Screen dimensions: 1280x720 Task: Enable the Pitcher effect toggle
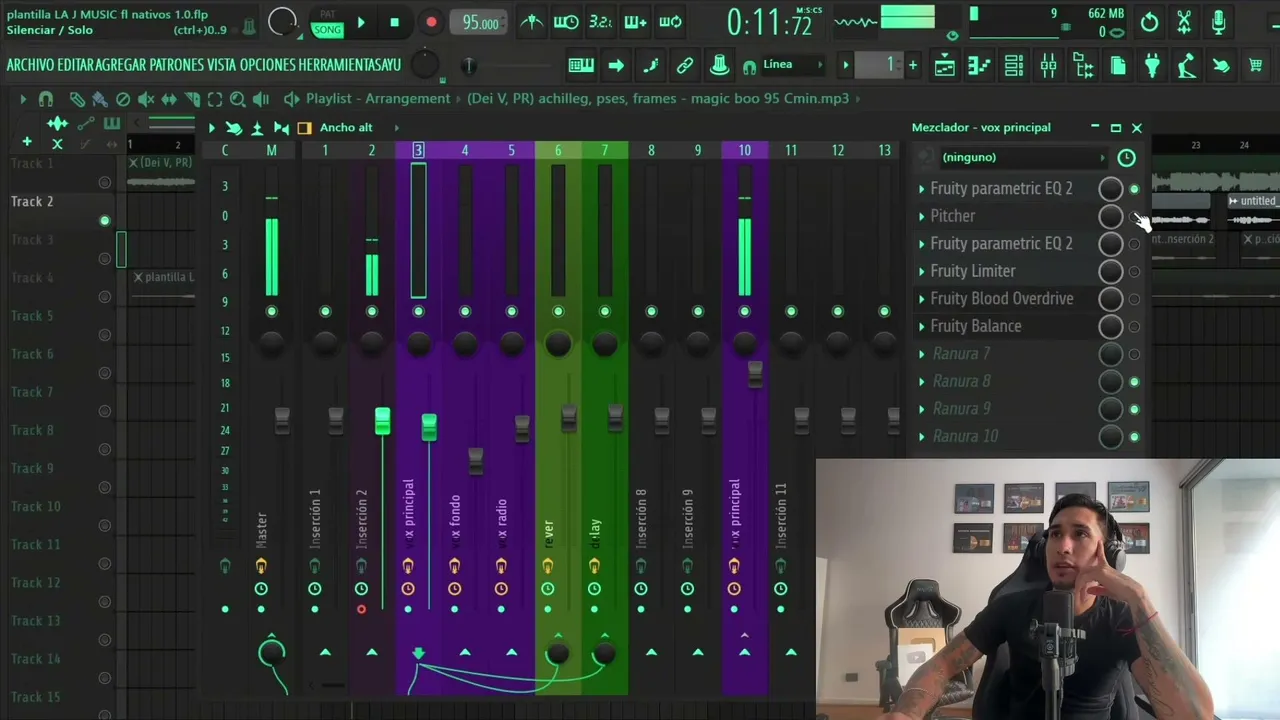click(1134, 216)
